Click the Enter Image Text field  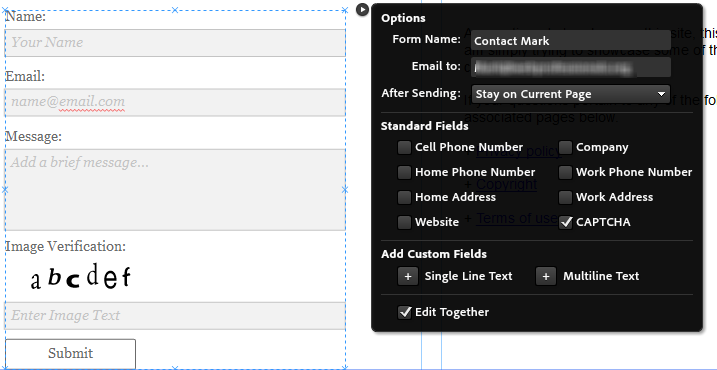click(175, 316)
